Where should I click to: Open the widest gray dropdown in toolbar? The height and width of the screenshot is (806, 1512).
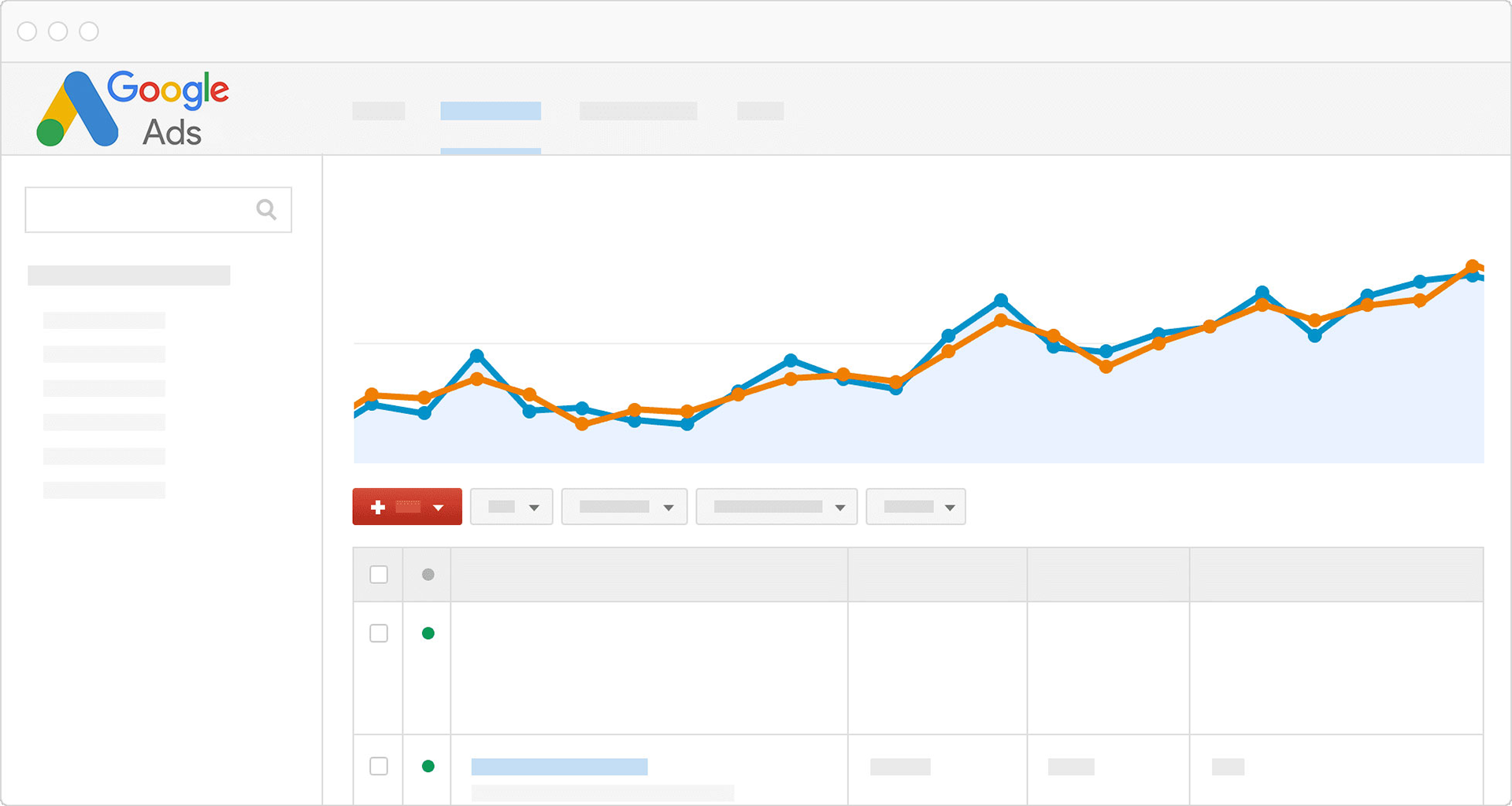click(x=776, y=507)
